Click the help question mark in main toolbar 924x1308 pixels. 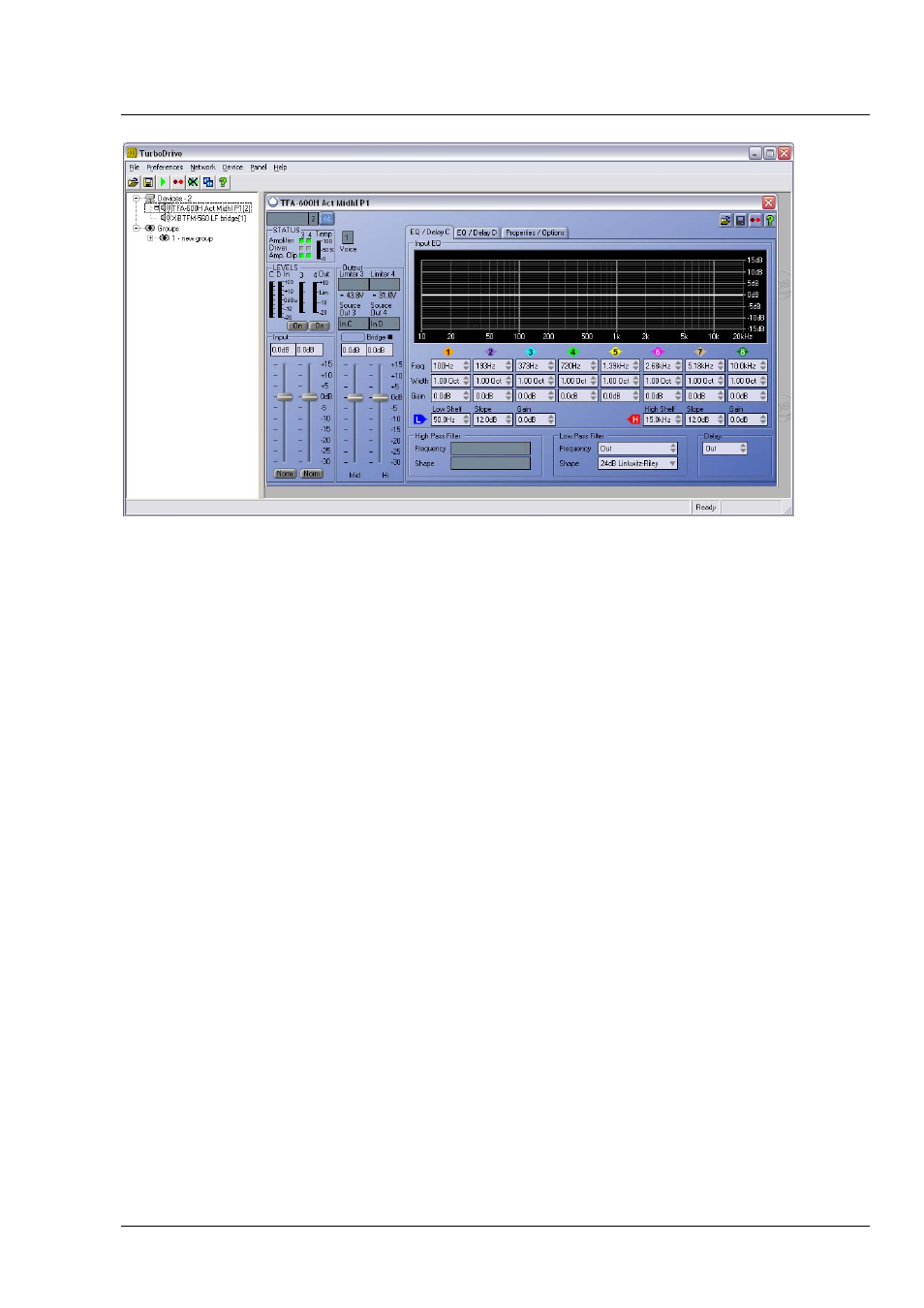click(x=223, y=182)
